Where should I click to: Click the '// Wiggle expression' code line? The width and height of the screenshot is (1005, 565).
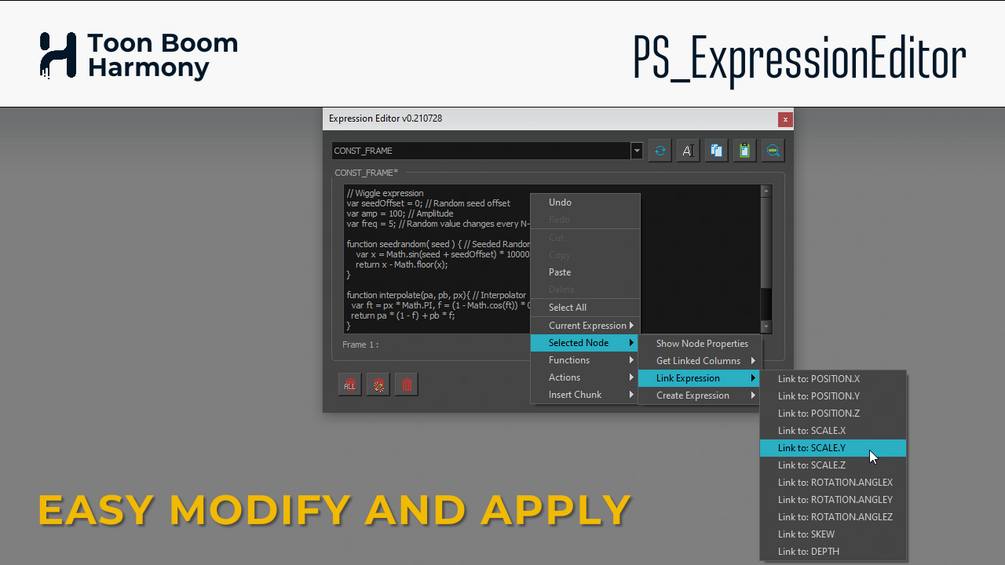point(385,193)
